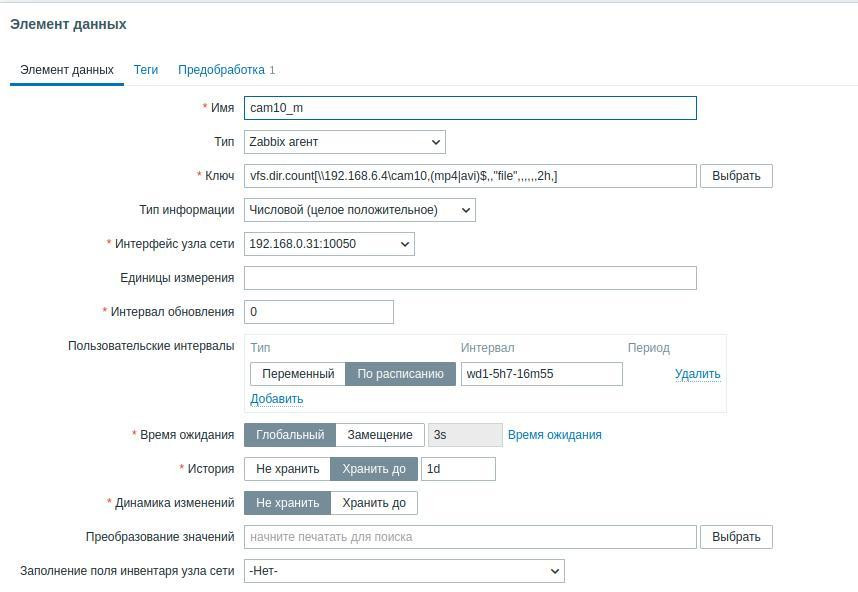Screen dimensions: 858x592
Task: Edit the interval value wd1-5h7-16m55
Action: [x=541, y=373]
